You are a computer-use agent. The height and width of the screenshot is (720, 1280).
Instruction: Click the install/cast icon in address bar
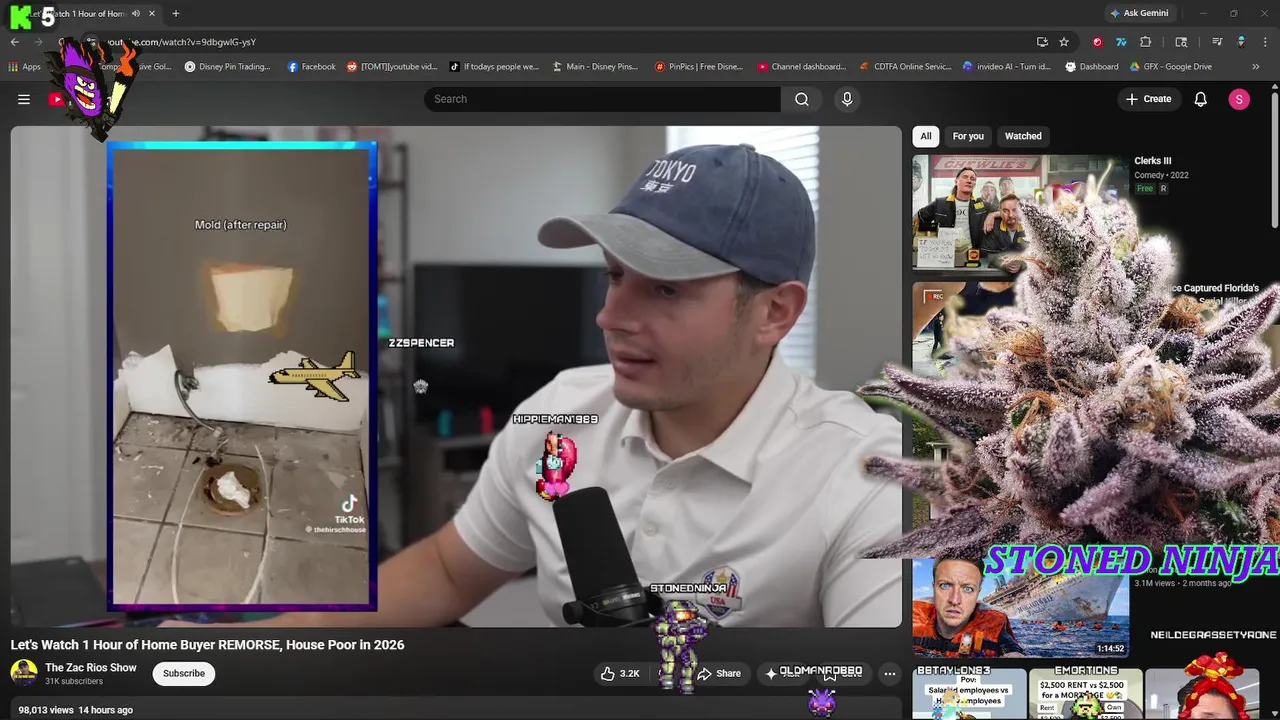point(1042,42)
